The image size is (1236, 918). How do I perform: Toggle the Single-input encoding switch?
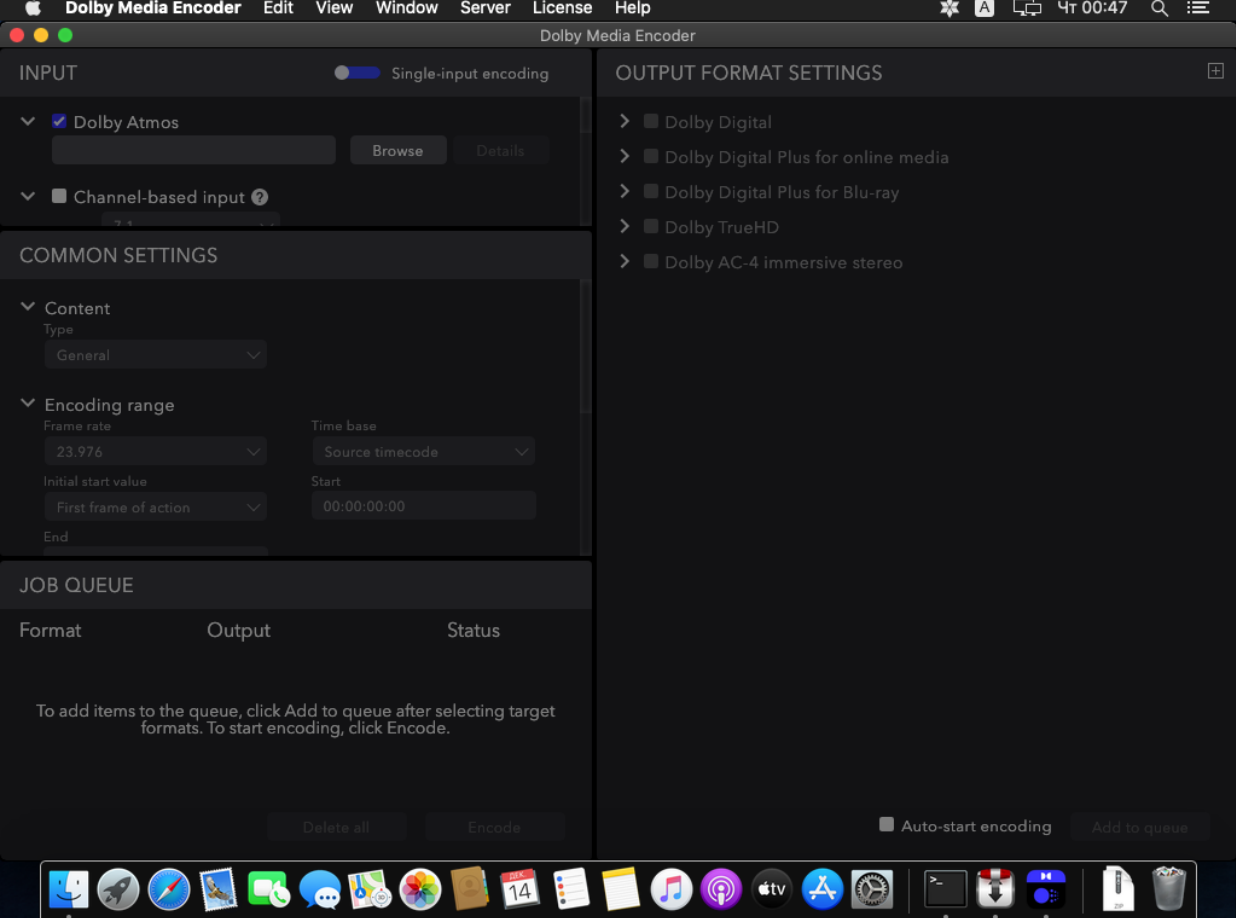[x=357, y=73]
